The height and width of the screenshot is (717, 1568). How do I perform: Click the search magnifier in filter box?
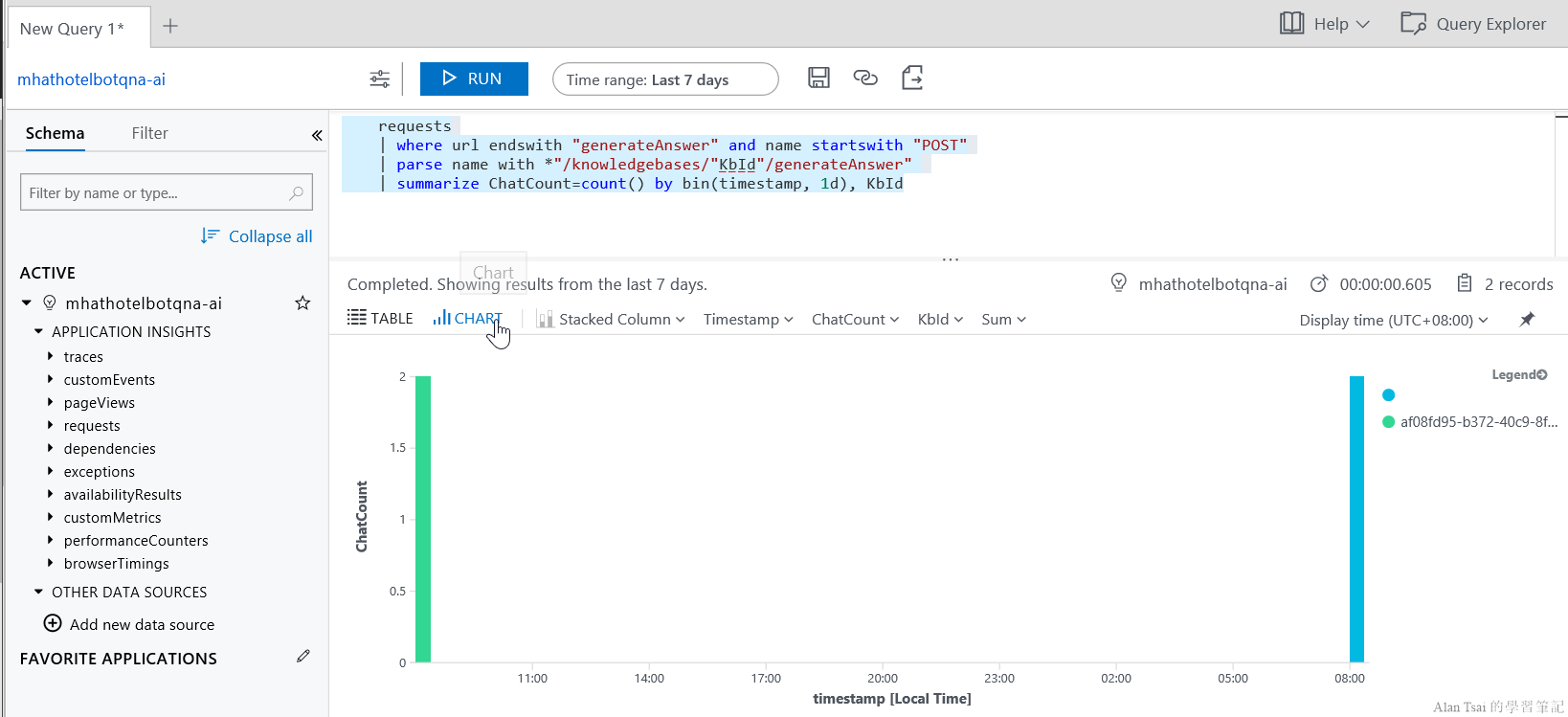(297, 192)
